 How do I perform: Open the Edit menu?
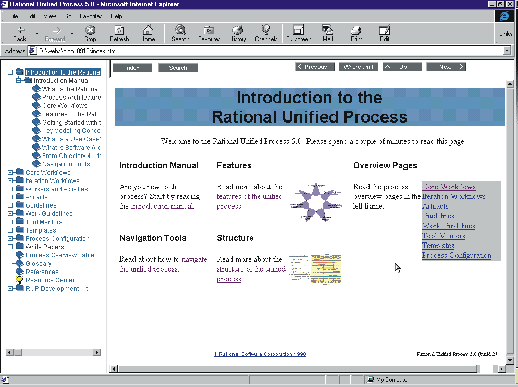pyautogui.click(x=32, y=16)
